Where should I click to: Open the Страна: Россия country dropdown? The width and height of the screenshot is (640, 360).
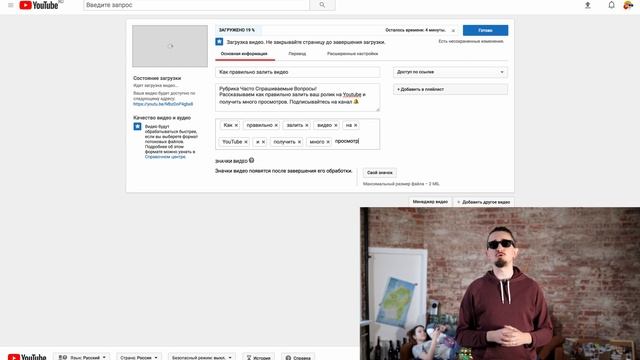click(x=139, y=357)
